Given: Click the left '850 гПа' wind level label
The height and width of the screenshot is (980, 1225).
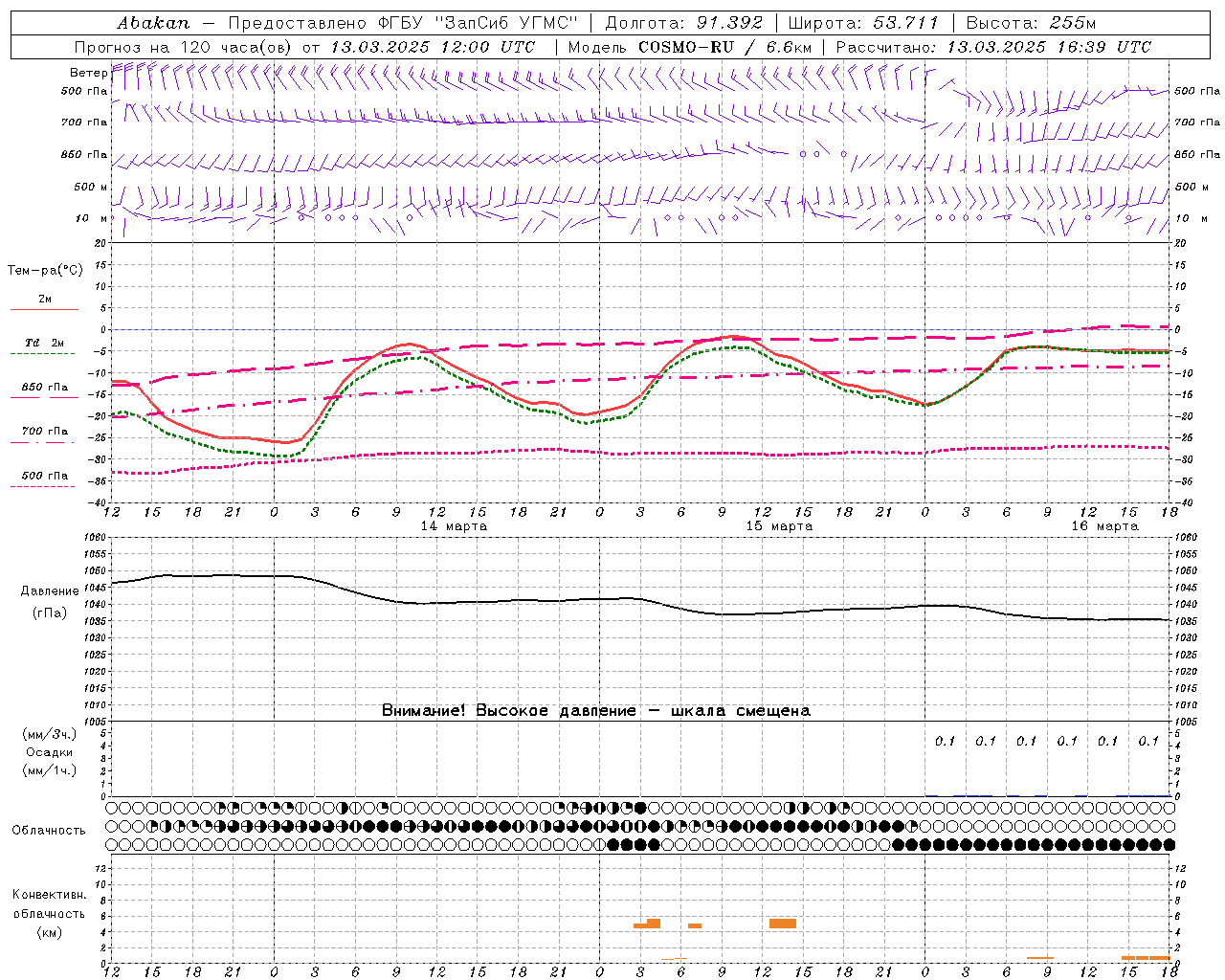Looking at the screenshot, I should point(84,154).
